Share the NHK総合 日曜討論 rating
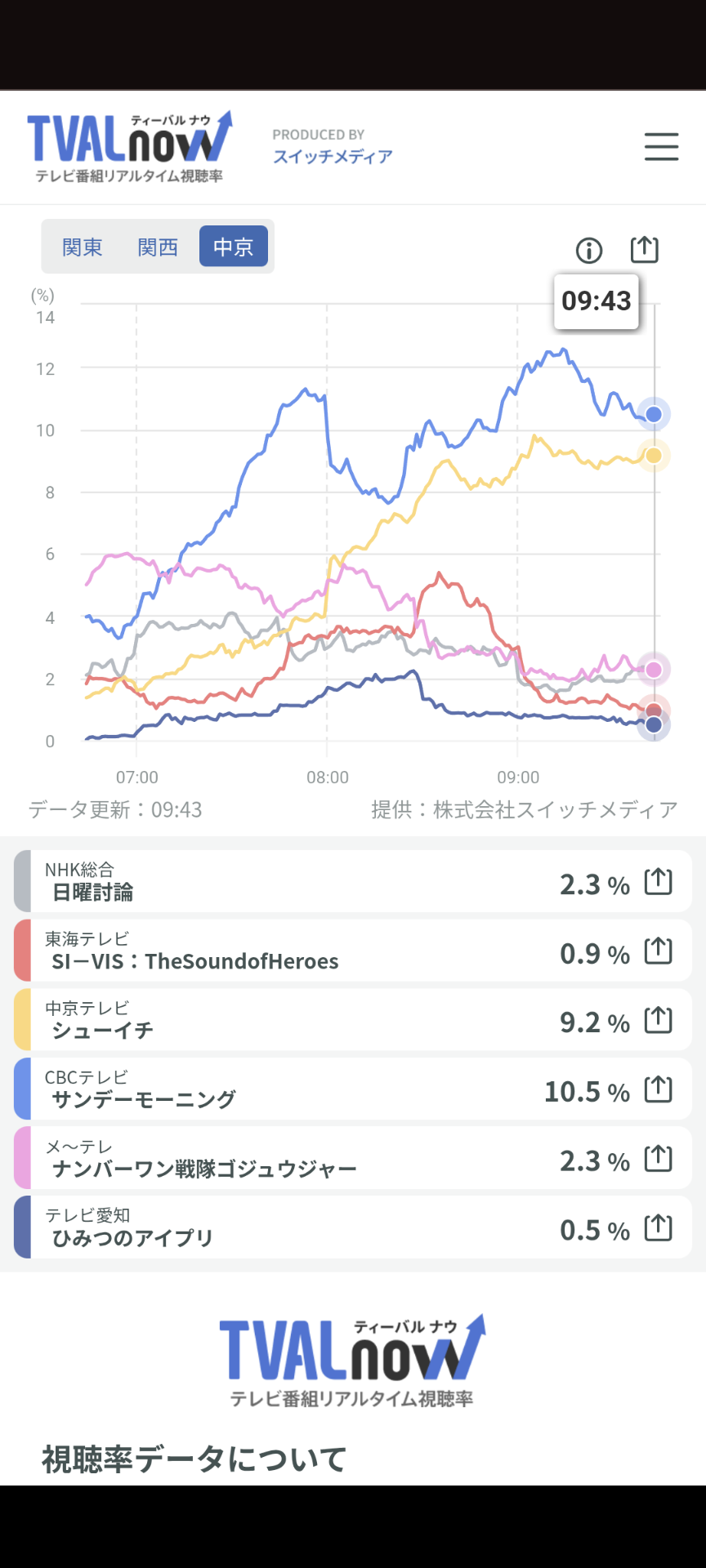 pyautogui.click(x=659, y=882)
